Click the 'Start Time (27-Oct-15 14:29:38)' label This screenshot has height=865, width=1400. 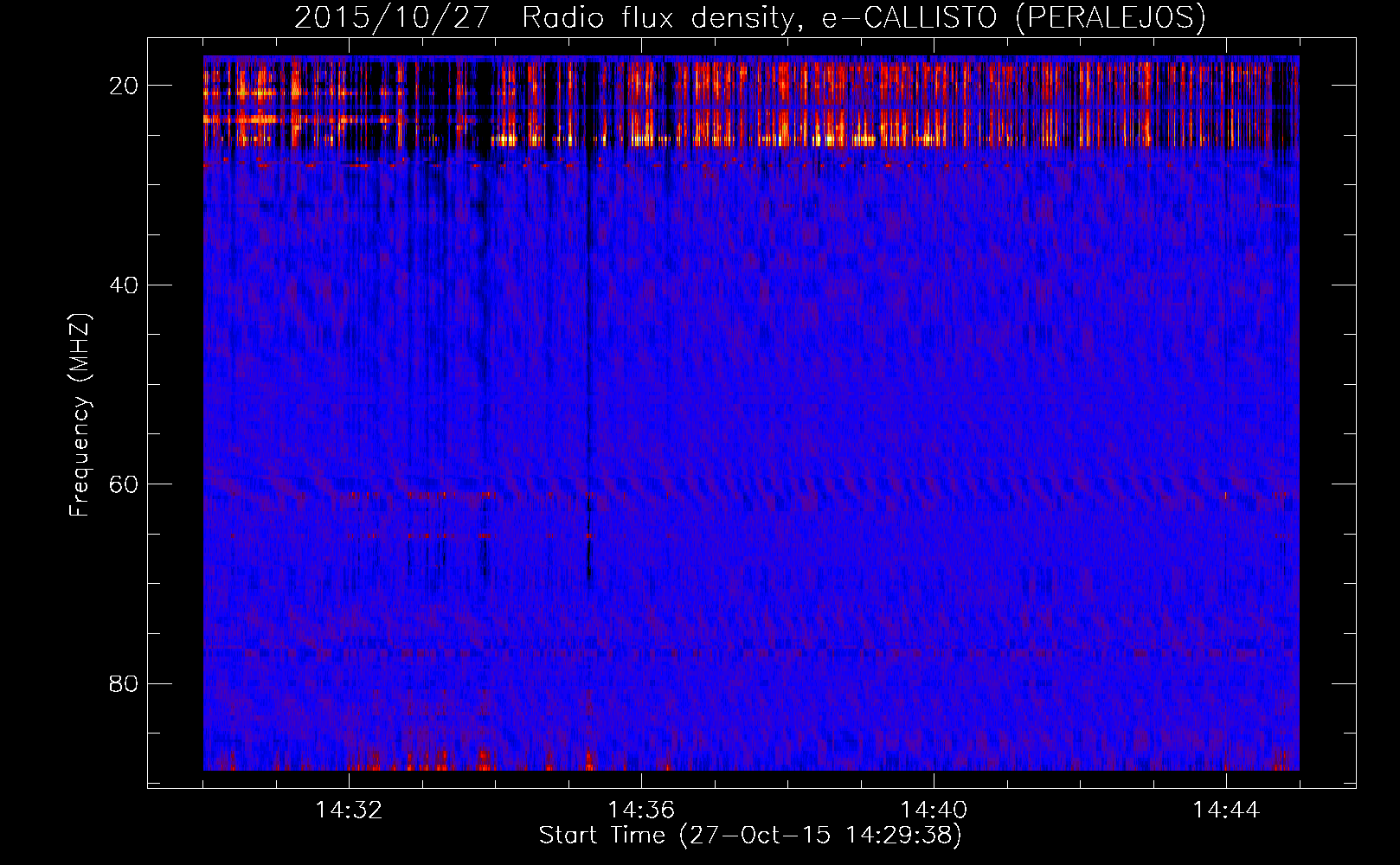[x=750, y=836]
